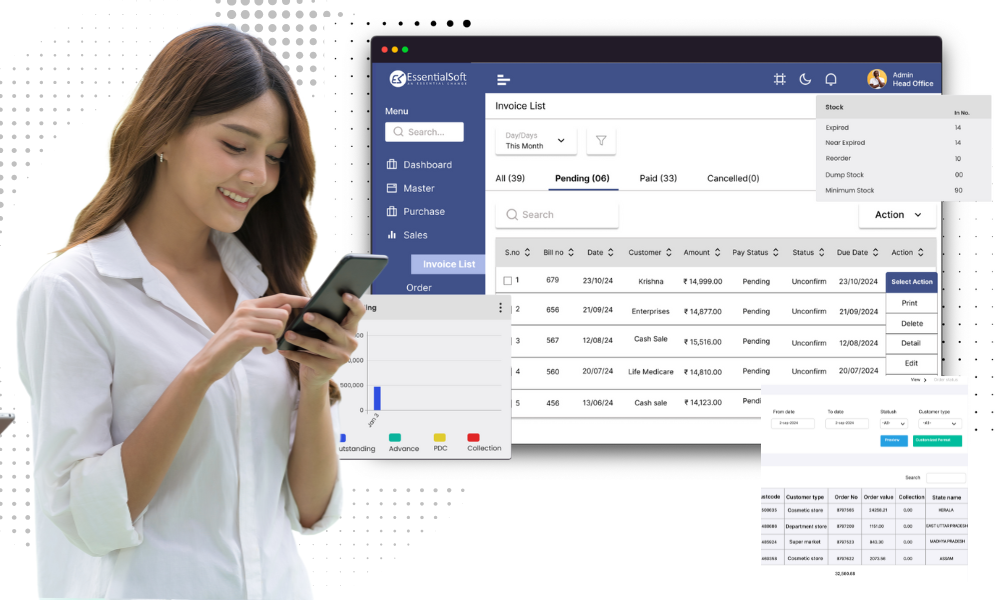Choose Edit from the Select Action menu
Screen dimensions: 1000x600
pos(911,363)
